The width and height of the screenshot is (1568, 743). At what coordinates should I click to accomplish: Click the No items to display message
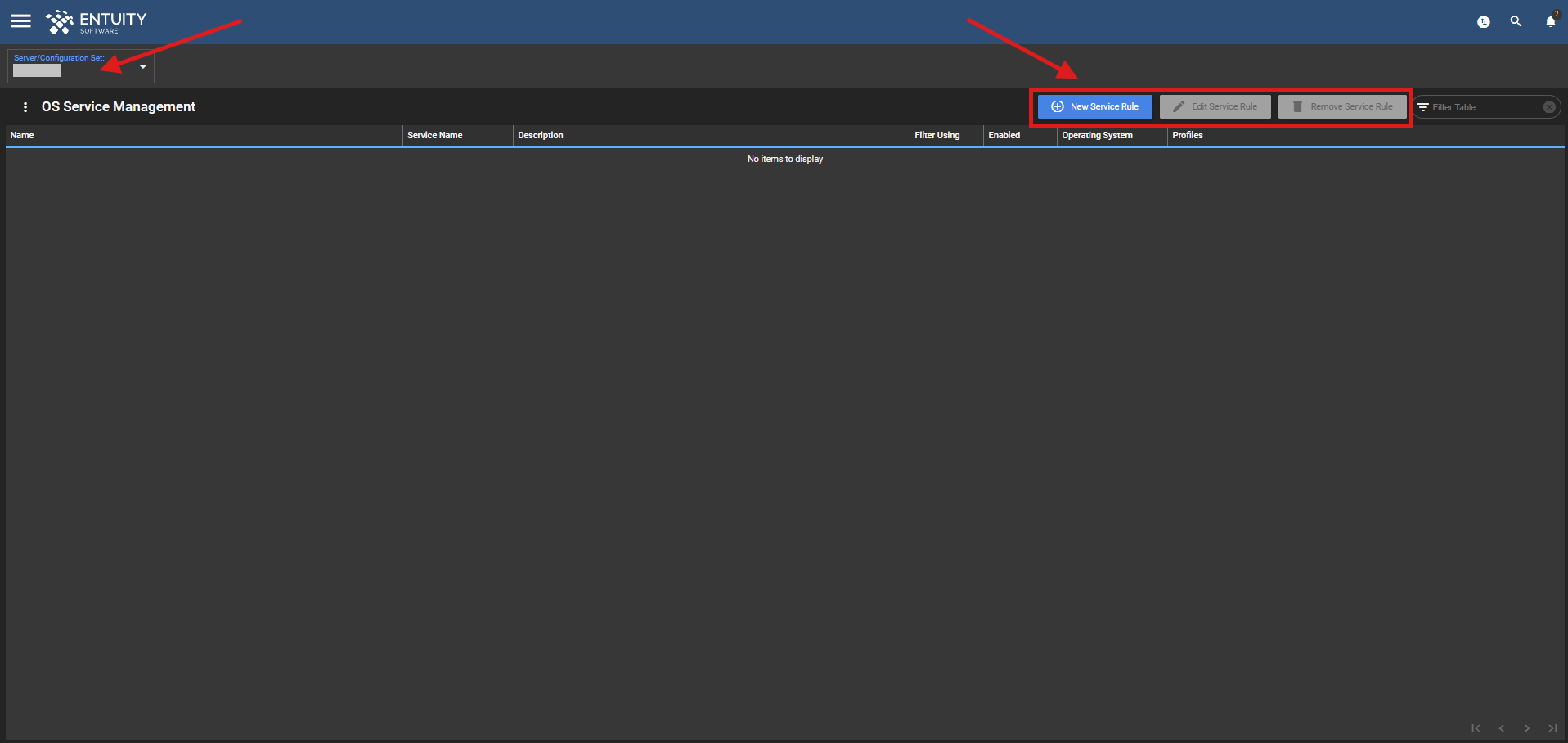(x=785, y=160)
